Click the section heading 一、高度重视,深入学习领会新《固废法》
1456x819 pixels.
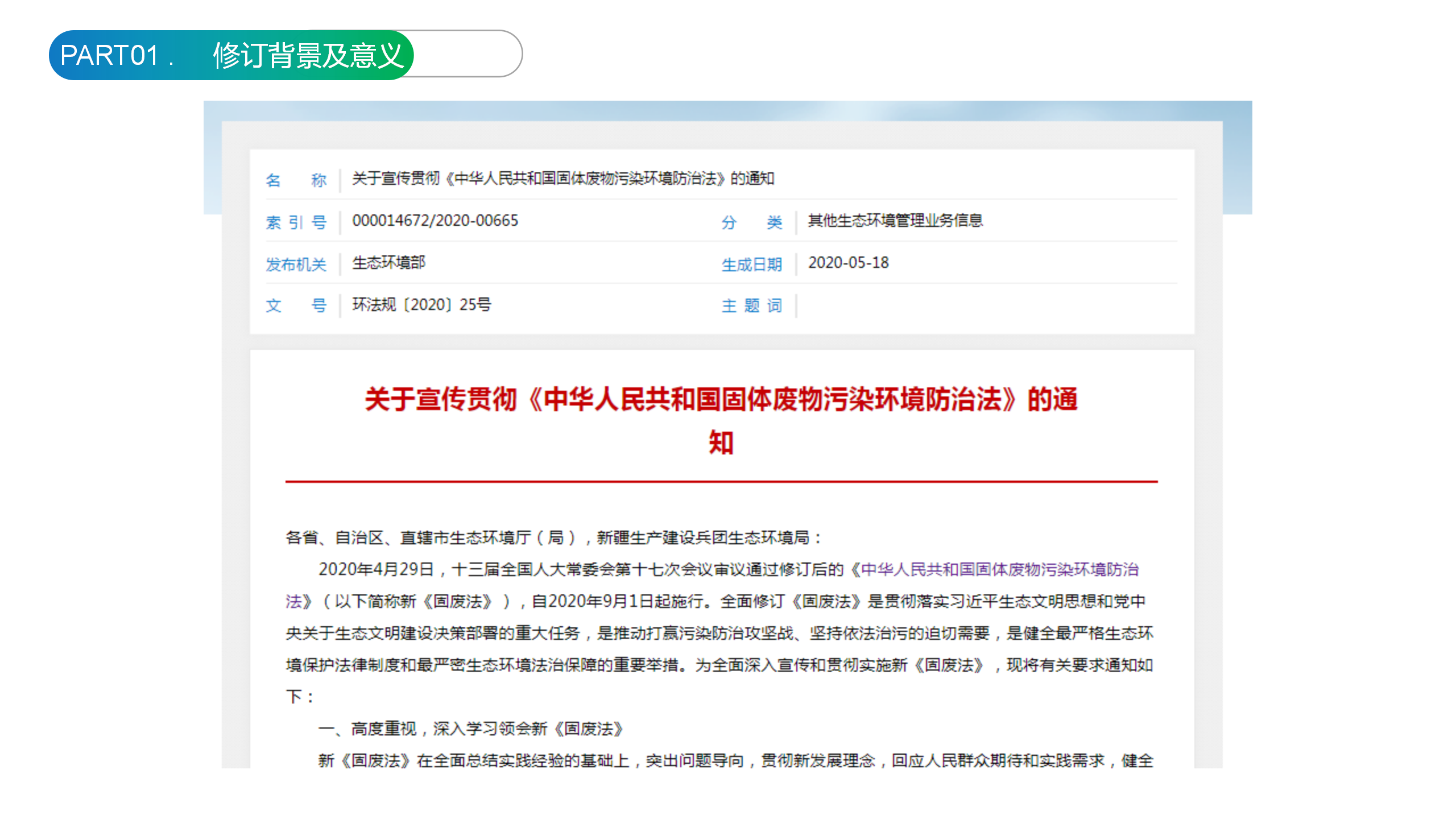471,729
